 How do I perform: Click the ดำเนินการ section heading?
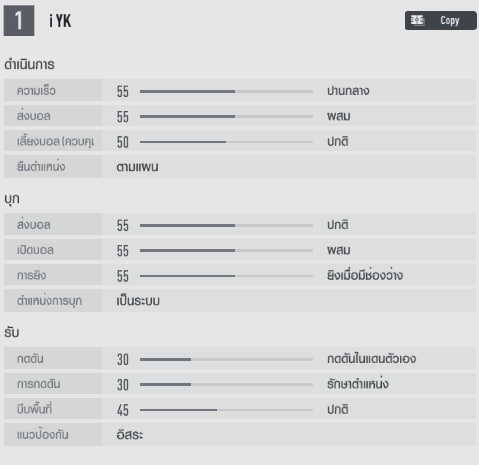(29, 64)
